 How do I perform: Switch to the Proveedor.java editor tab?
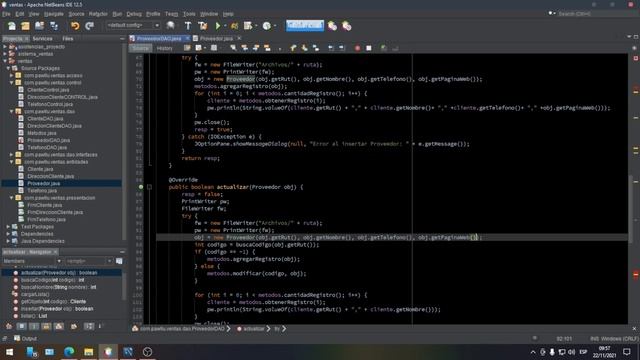[216, 38]
